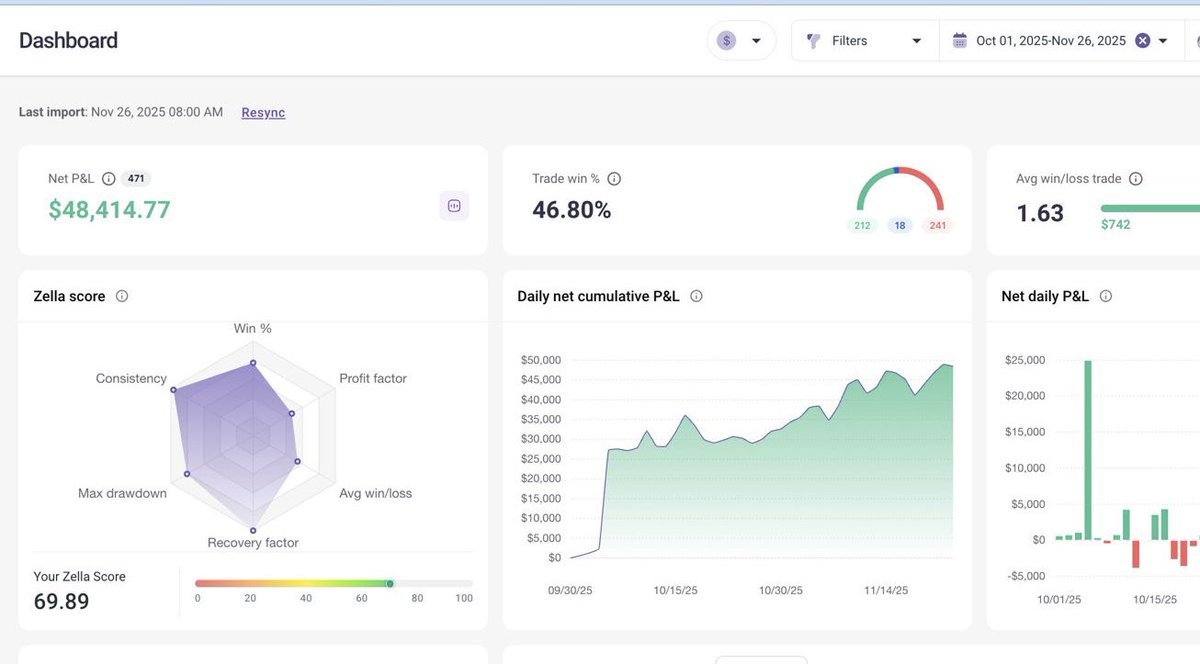Viewport: 1200px width, 664px height.
Task: Click the Zella score marker on gradient bar
Action: coord(390,583)
